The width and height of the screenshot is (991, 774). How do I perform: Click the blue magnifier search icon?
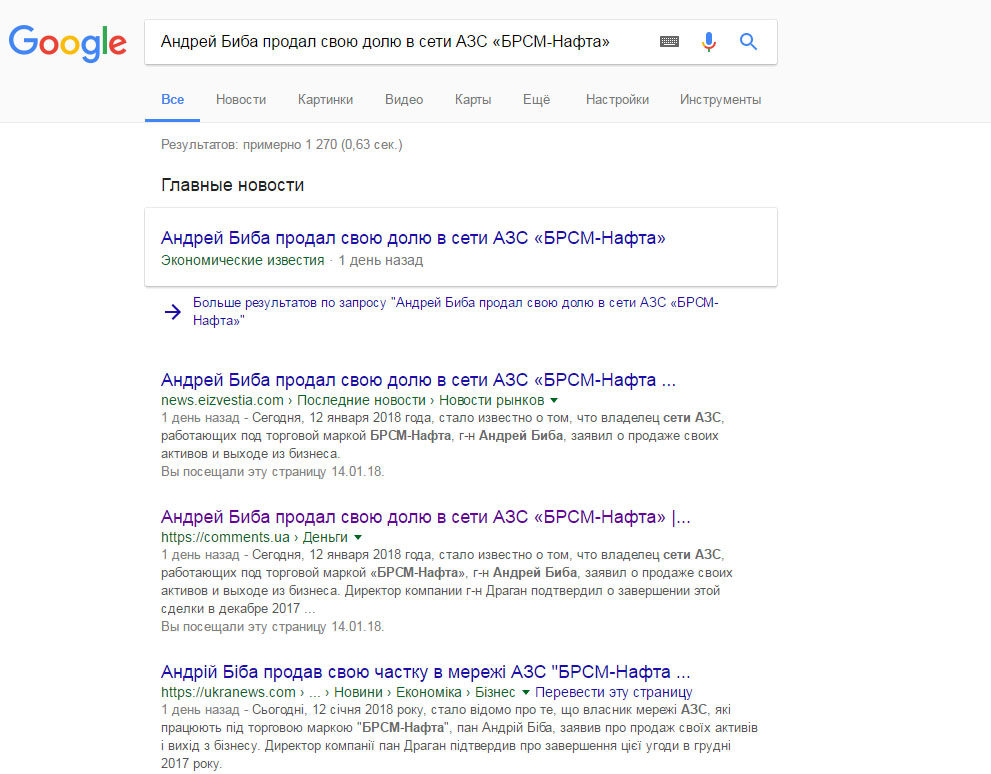click(748, 42)
